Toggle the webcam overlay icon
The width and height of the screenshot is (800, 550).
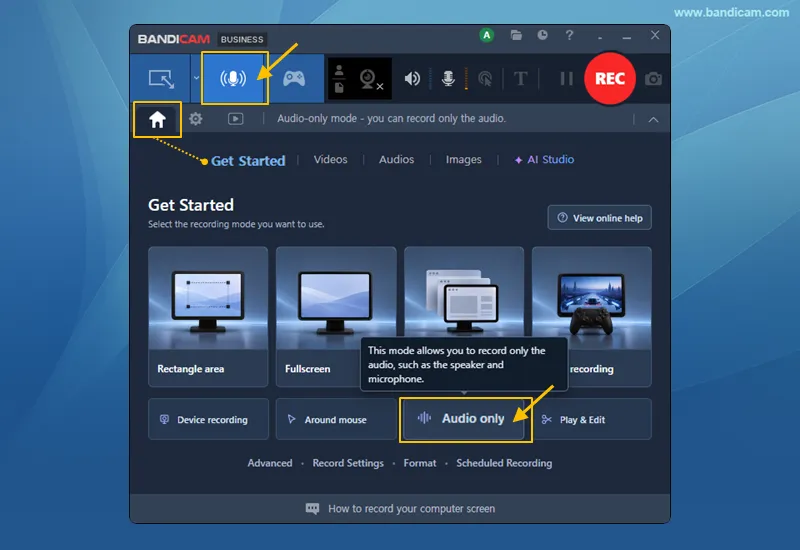(370, 79)
